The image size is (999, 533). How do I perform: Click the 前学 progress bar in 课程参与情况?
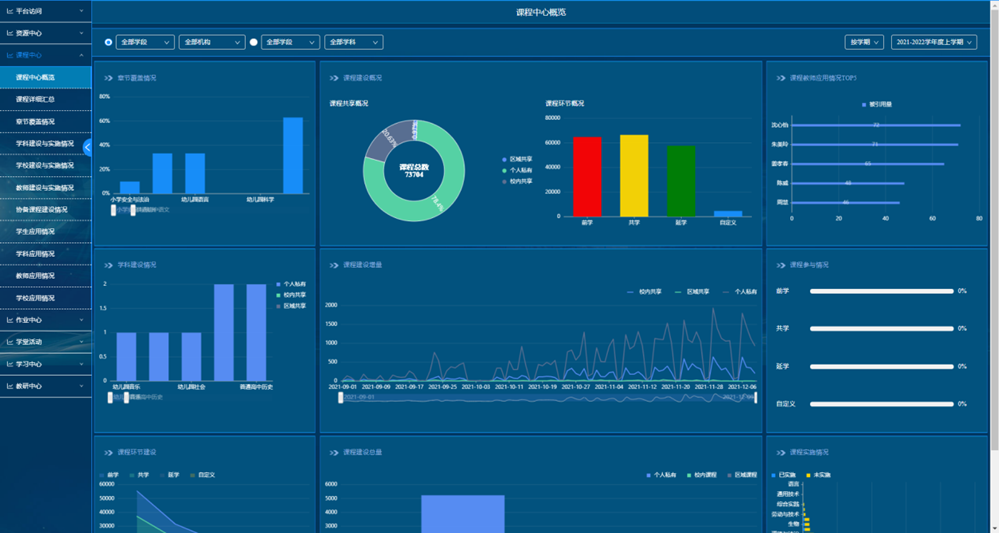pos(882,291)
